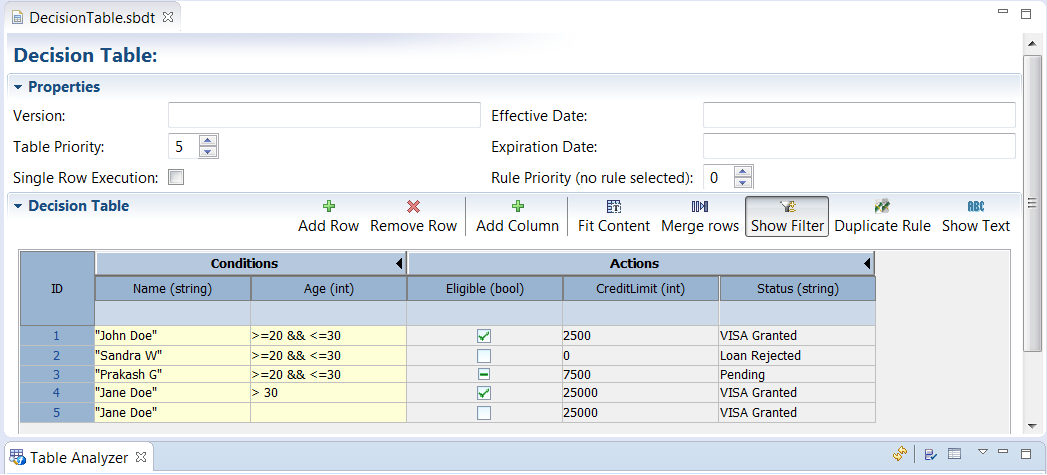Enable the Single Row Execution checkbox

pyautogui.click(x=176, y=178)
